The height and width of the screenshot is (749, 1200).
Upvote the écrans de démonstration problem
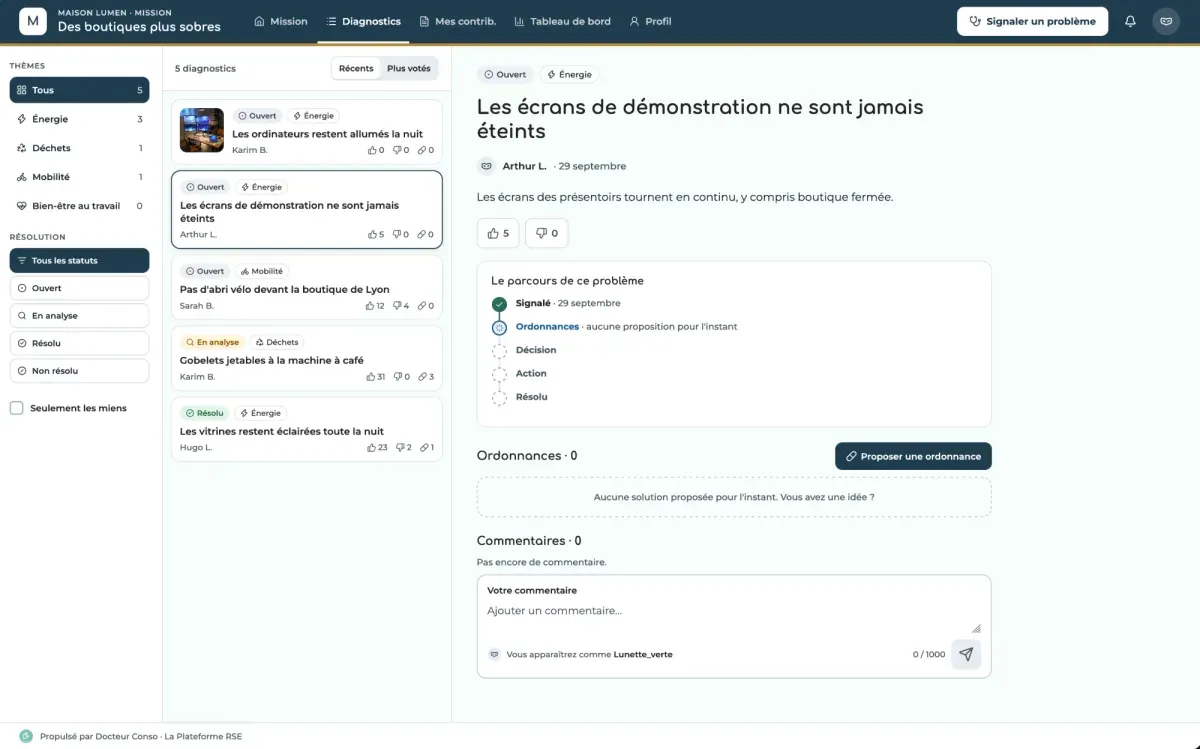[498, 233]
